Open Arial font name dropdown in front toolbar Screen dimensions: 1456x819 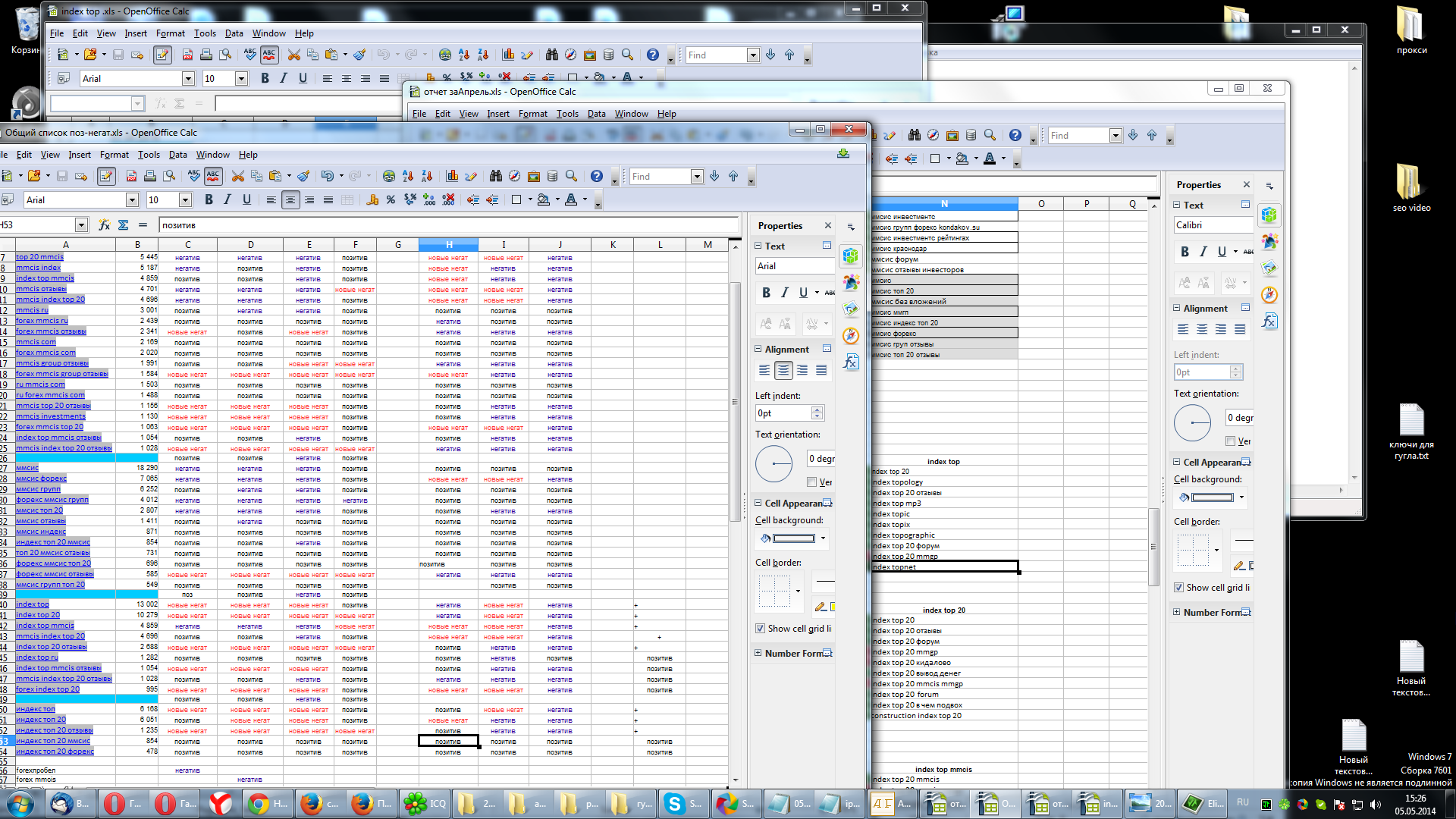click(x=132, y=199)
